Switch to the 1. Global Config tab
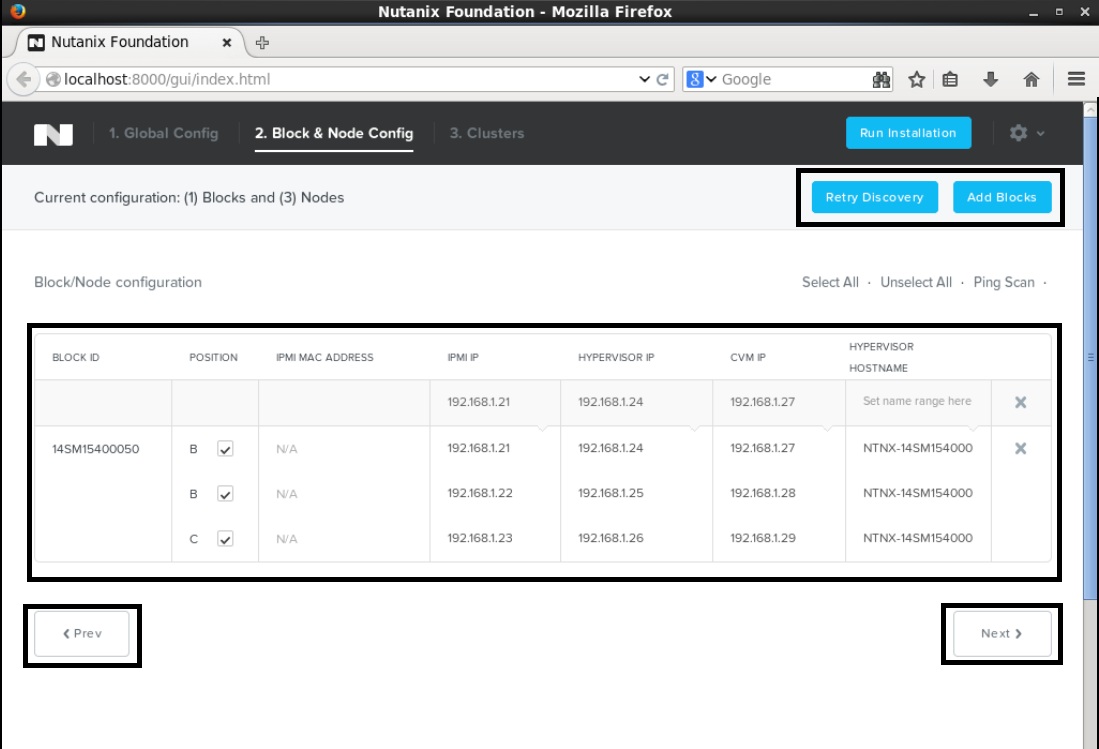This screenshot has height=749, width=1099. pyautogui.click(x=163, y=133)
